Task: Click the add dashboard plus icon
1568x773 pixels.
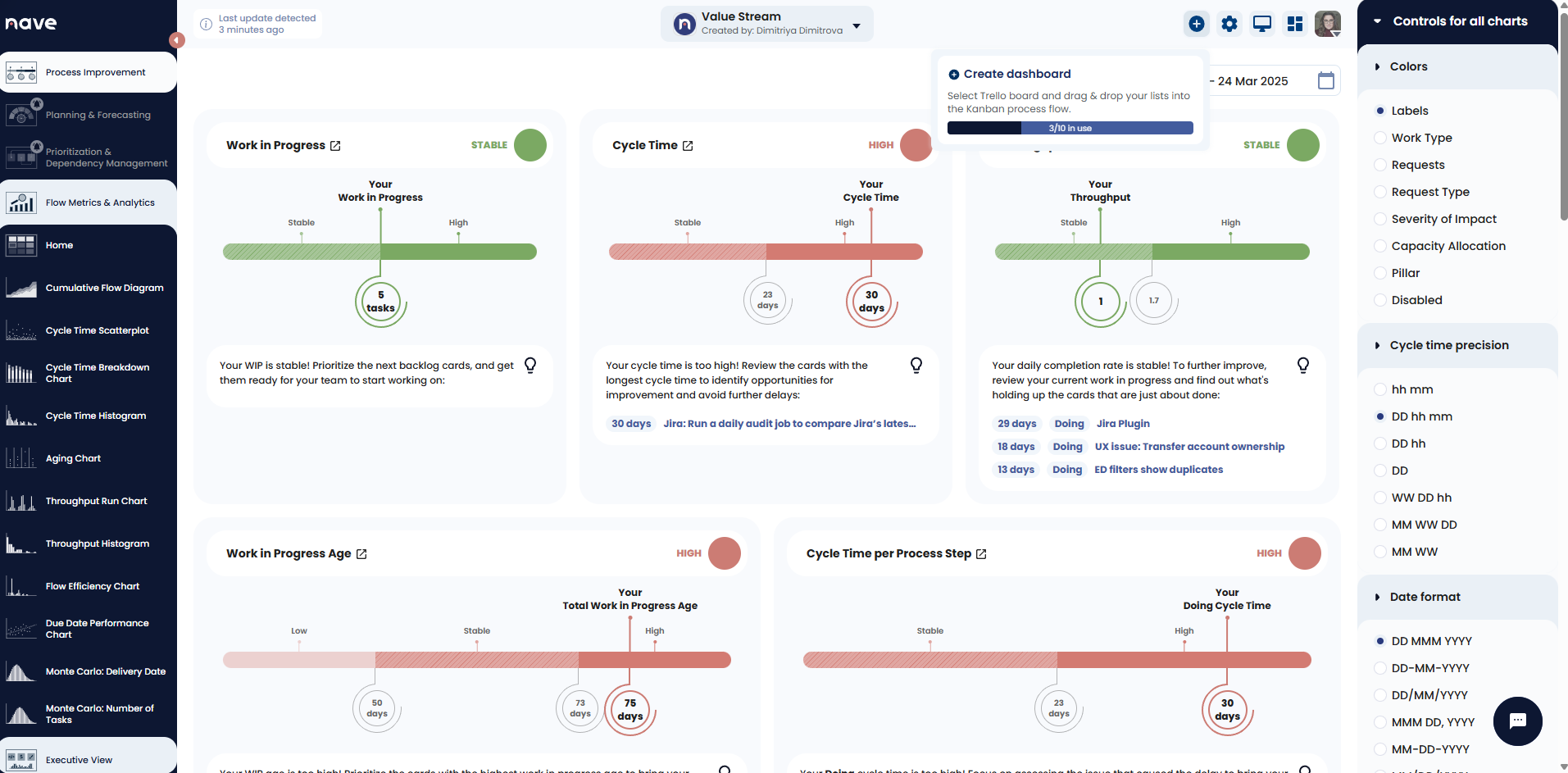Action: [1196, 24]
